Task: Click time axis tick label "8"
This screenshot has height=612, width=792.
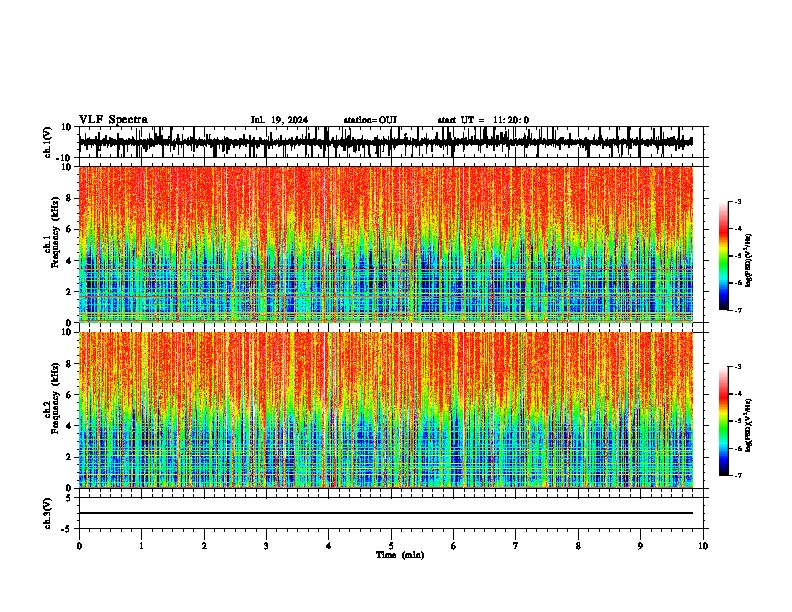Action: coord(578,546)
